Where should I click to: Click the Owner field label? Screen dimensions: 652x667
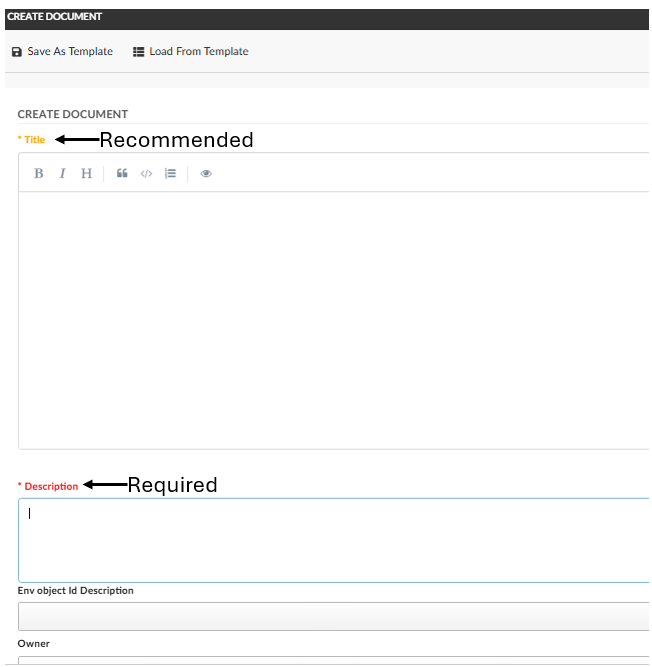pyautogui.click(x=34, y=643)
